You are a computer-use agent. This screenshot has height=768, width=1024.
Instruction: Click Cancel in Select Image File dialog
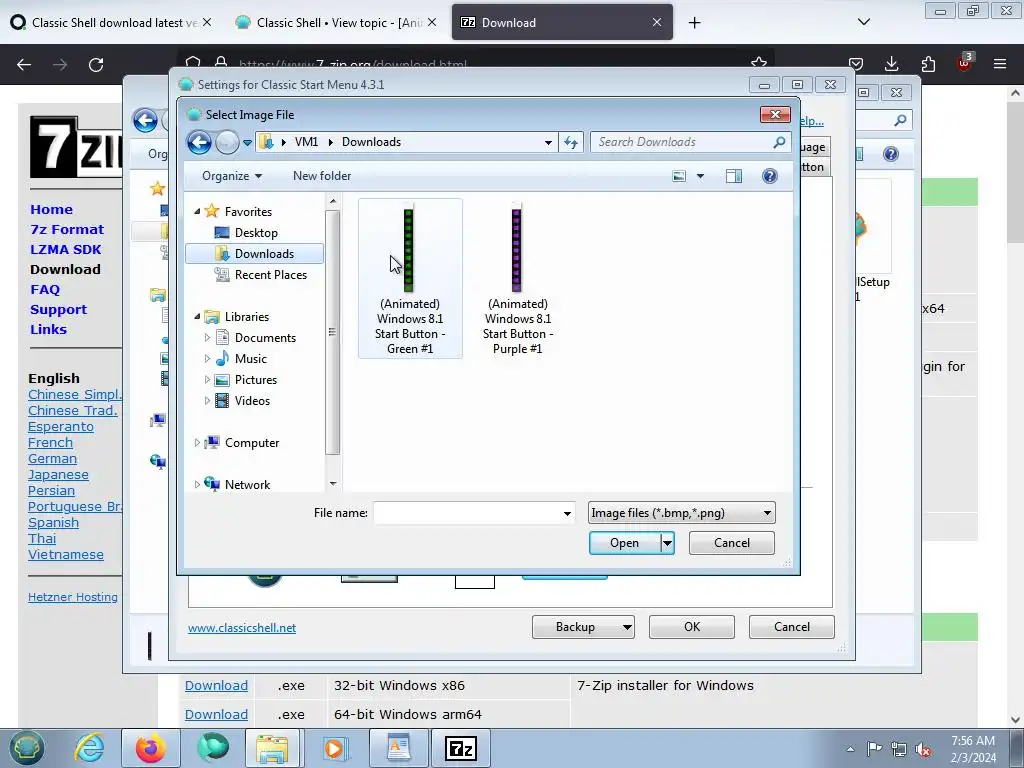(x=731, y=543)
